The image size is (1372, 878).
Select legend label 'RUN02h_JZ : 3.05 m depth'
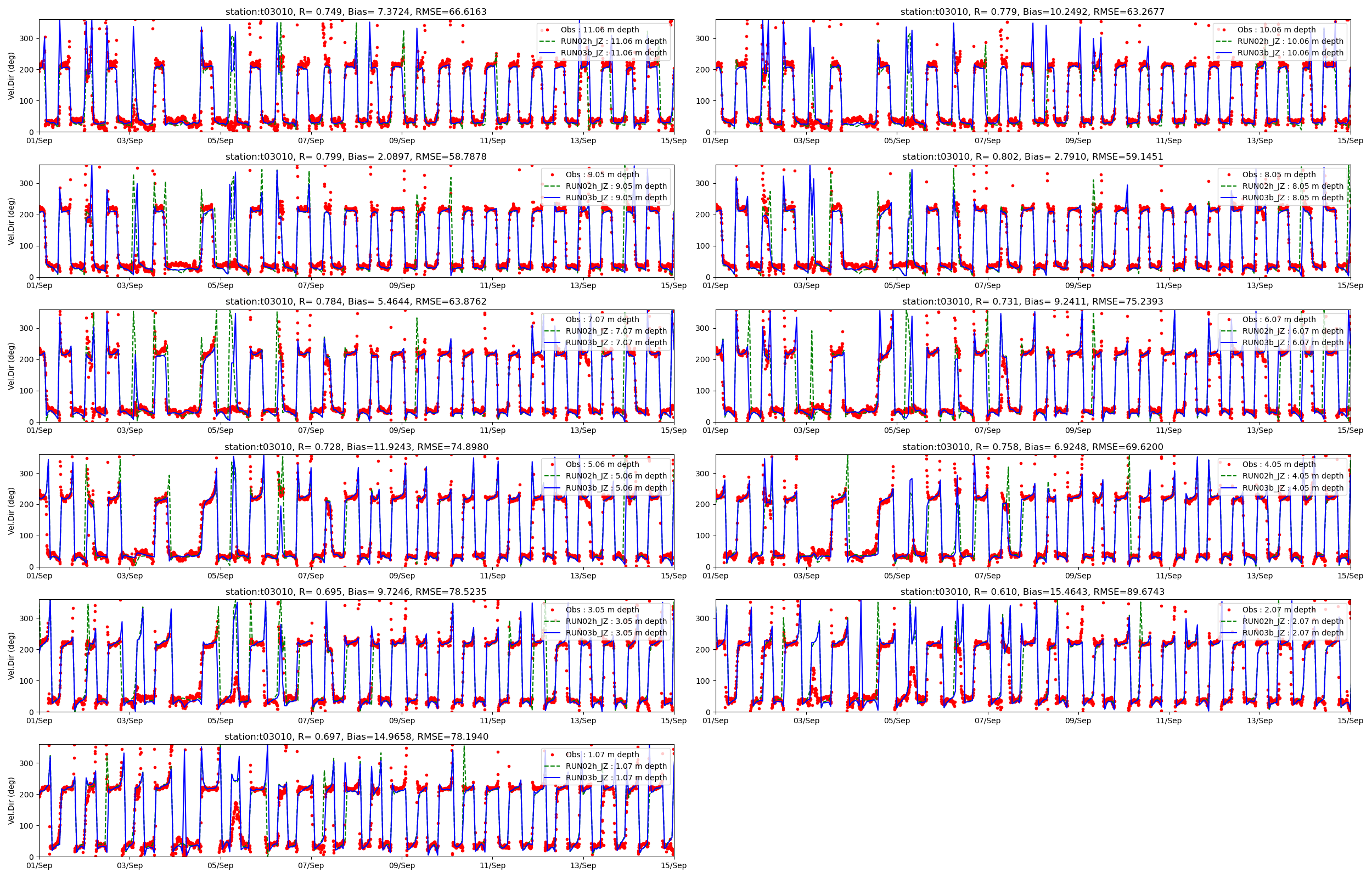[616, 621]
